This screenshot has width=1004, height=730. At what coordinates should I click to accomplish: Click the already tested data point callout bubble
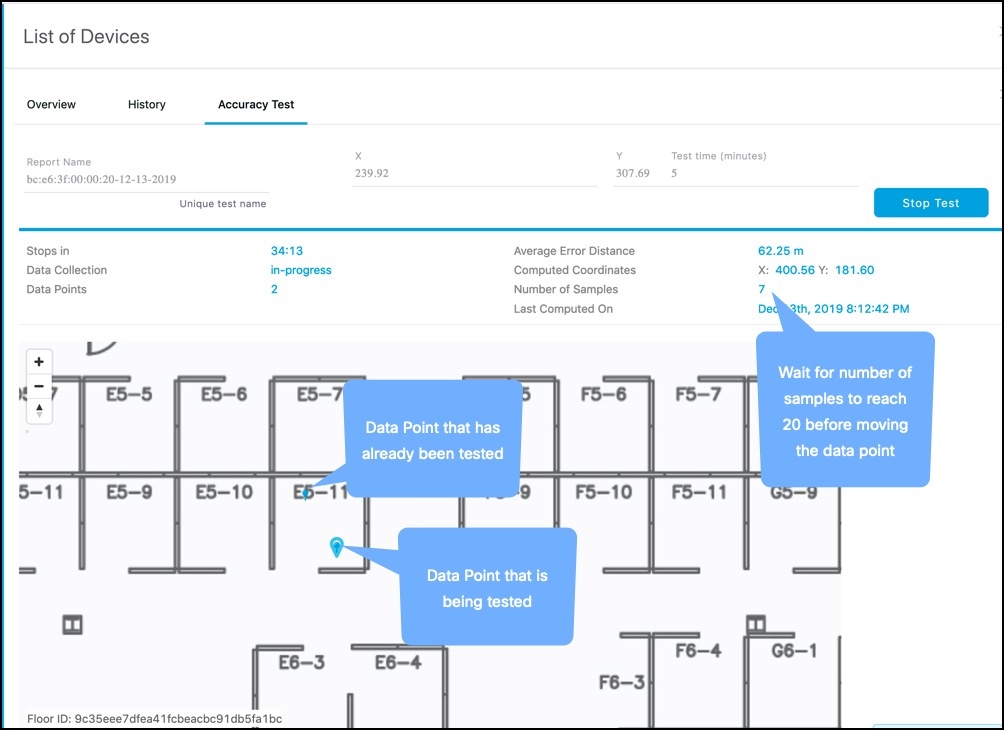[434, 440]
